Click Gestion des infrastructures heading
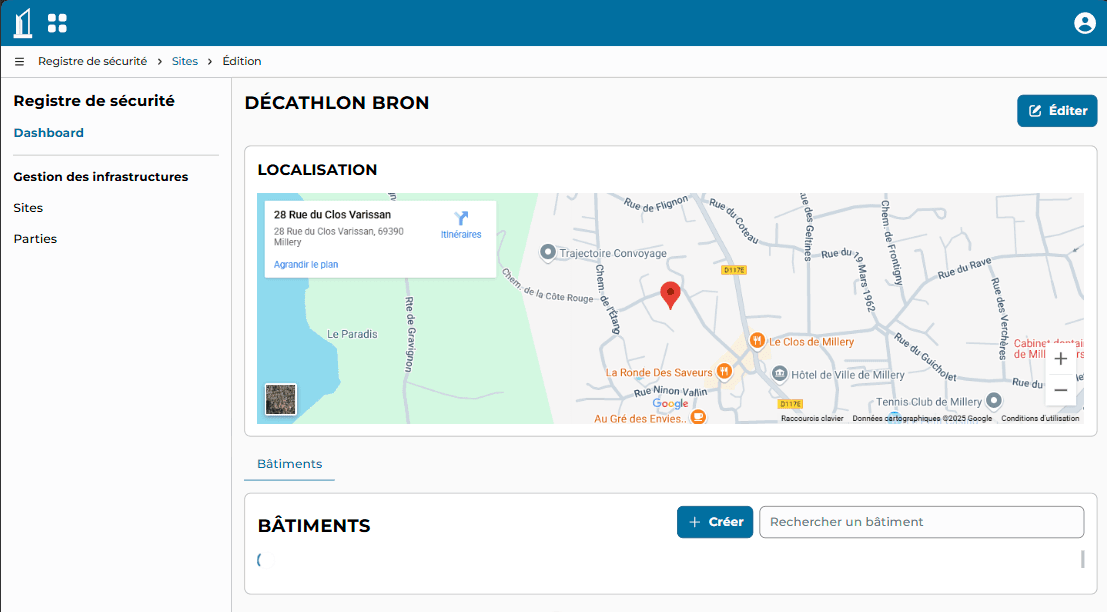The image size is (1107, 612). pyautogui.click(x=101, y=177)
